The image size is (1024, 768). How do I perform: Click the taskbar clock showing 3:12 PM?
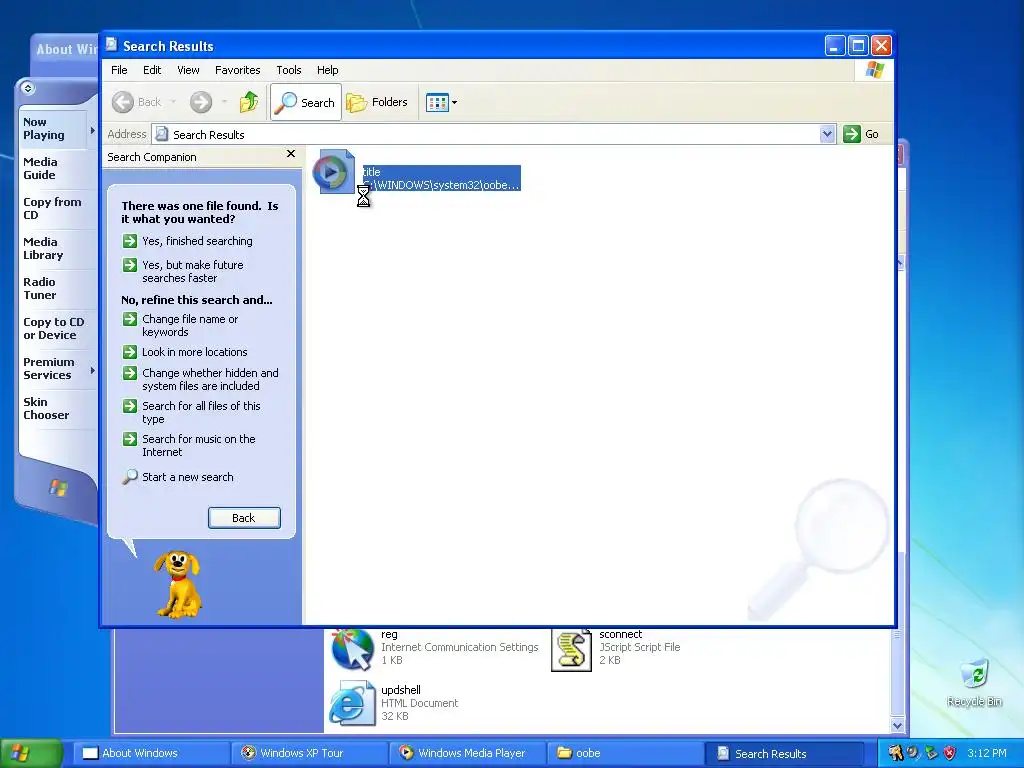click(987, 753)
